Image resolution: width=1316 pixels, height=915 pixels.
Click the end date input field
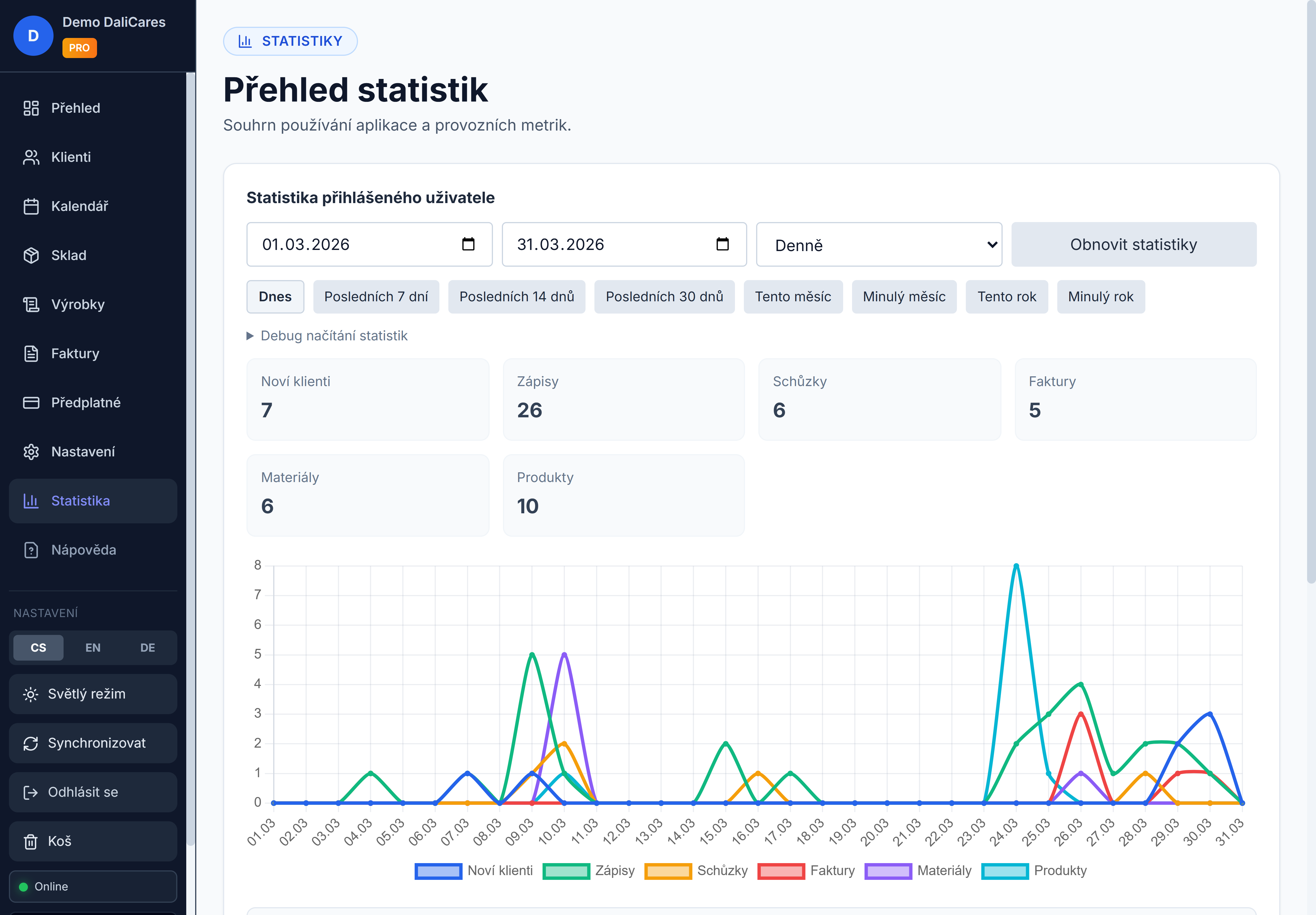pos(596,244)
